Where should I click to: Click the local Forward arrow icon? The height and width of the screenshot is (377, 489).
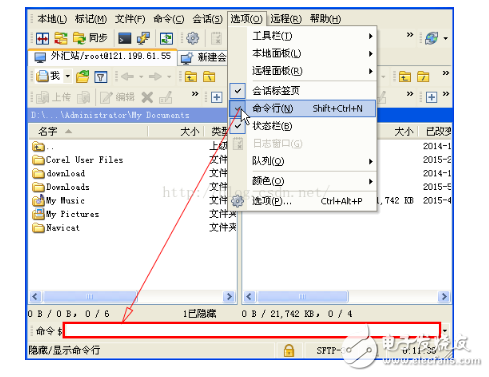pyautogui.click(x=155, y=77)
